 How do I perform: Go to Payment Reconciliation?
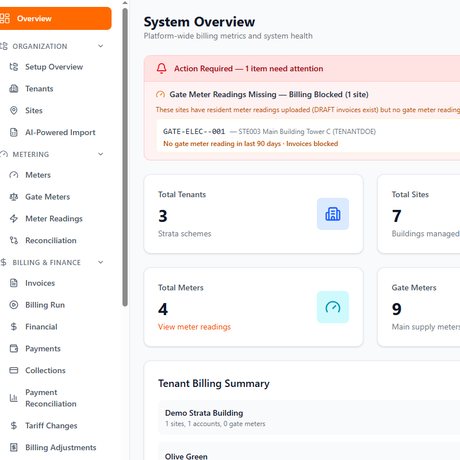(x=51, y=398)
